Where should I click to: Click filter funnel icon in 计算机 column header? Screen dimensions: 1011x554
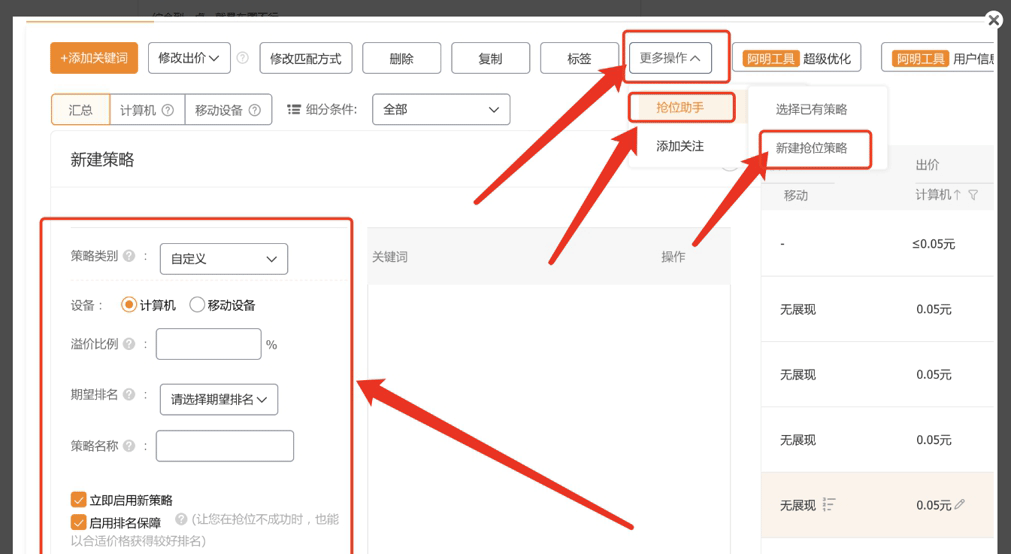point(973,195)
